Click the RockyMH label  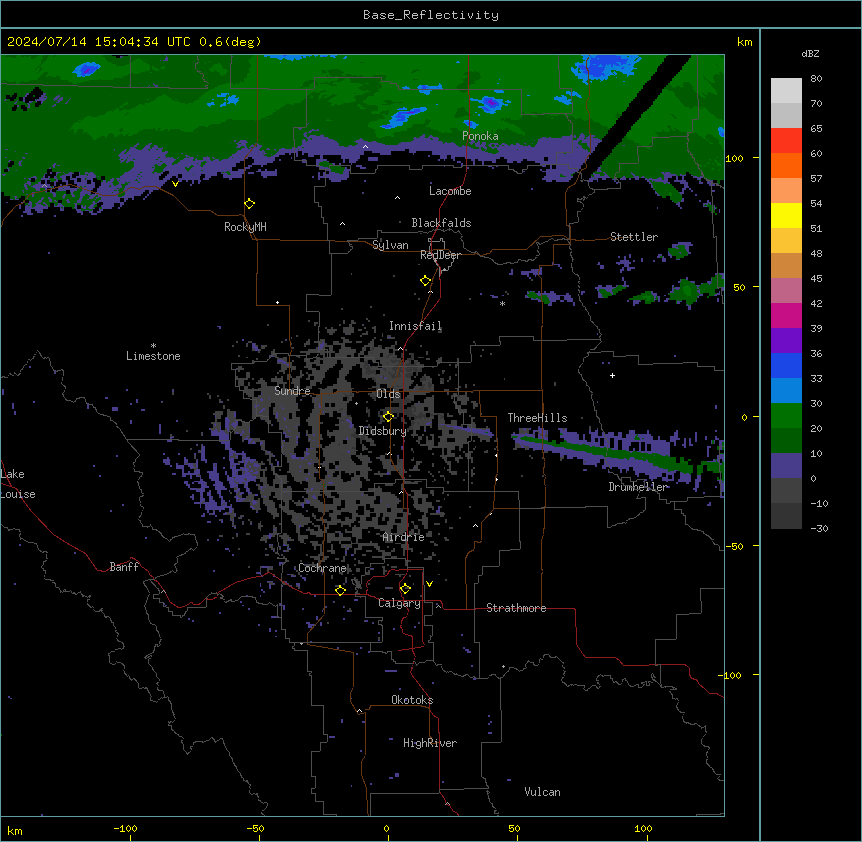click(x=245, y=227)
